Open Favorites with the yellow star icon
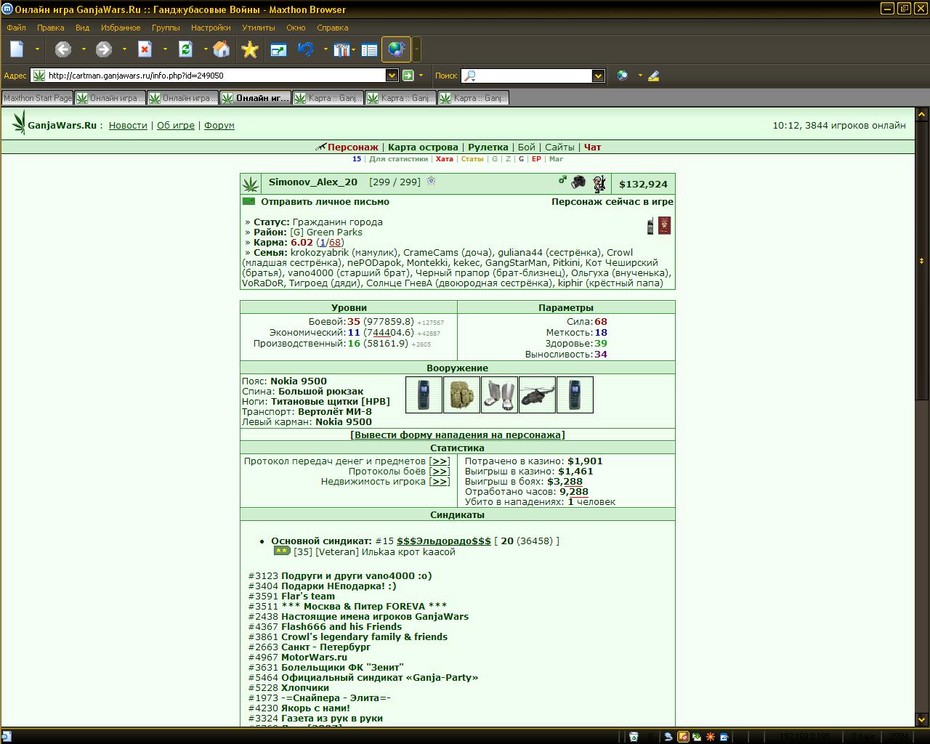This screenshot has height=744, width=930. (250, 49)
